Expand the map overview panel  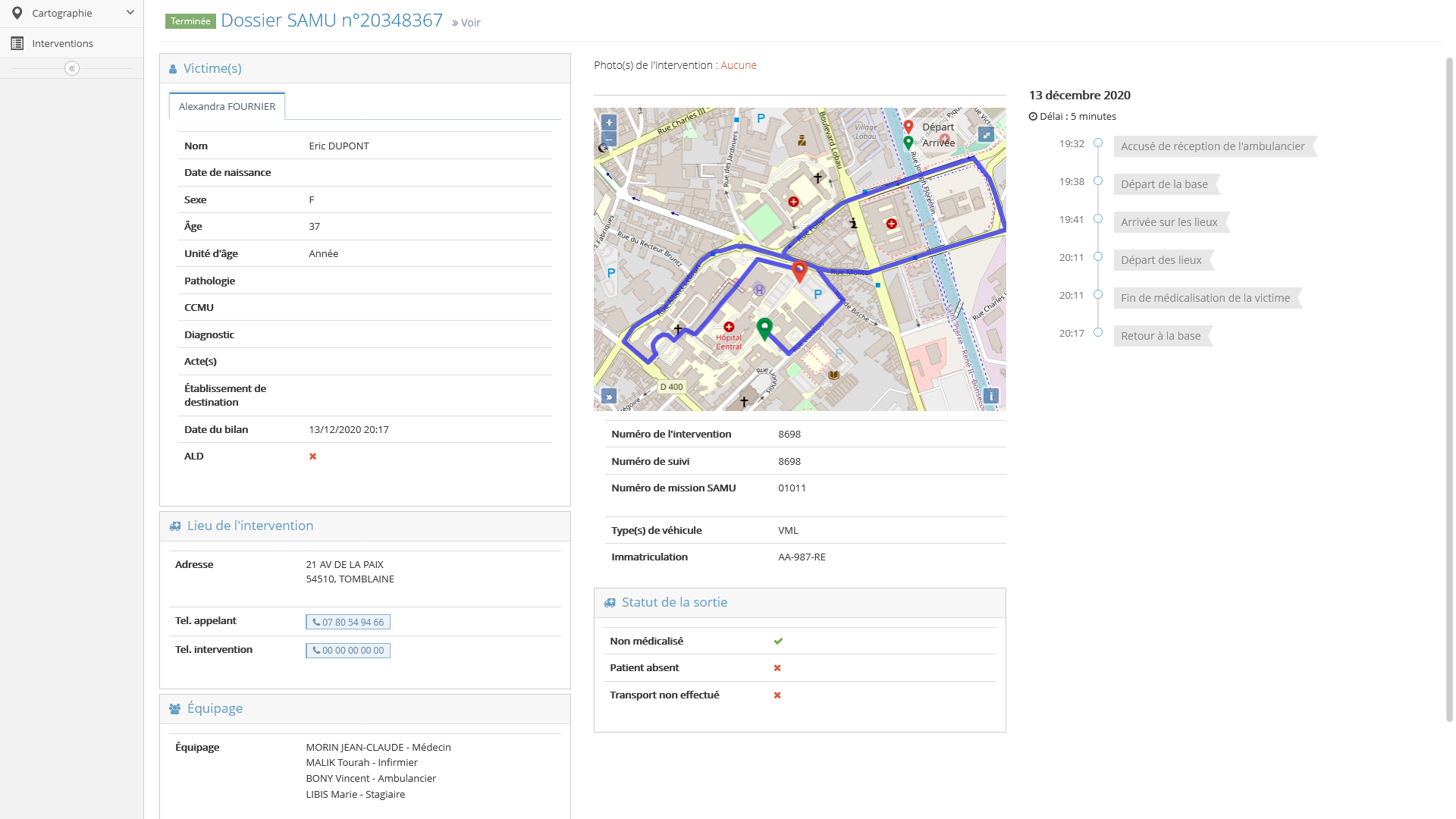tap(608, 396)
